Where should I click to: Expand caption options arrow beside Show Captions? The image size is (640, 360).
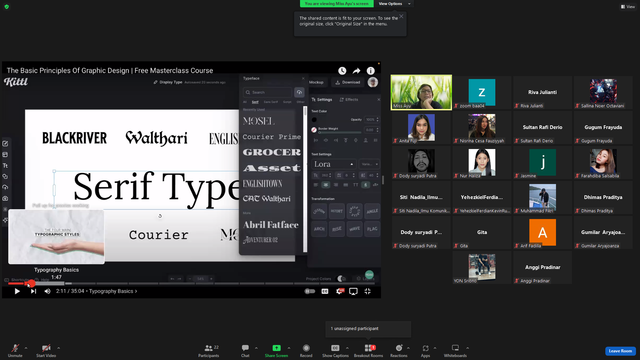pyautogui.click(x=347, y=348)
